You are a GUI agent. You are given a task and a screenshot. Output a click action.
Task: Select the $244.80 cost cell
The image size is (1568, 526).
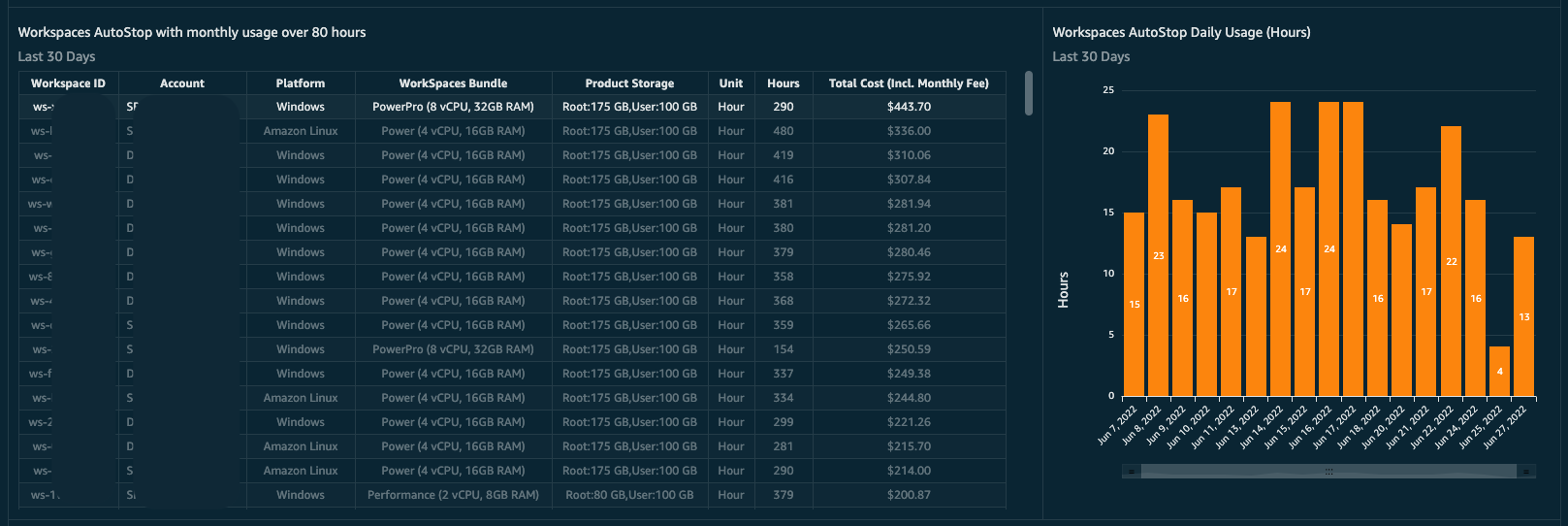(909, 398)
